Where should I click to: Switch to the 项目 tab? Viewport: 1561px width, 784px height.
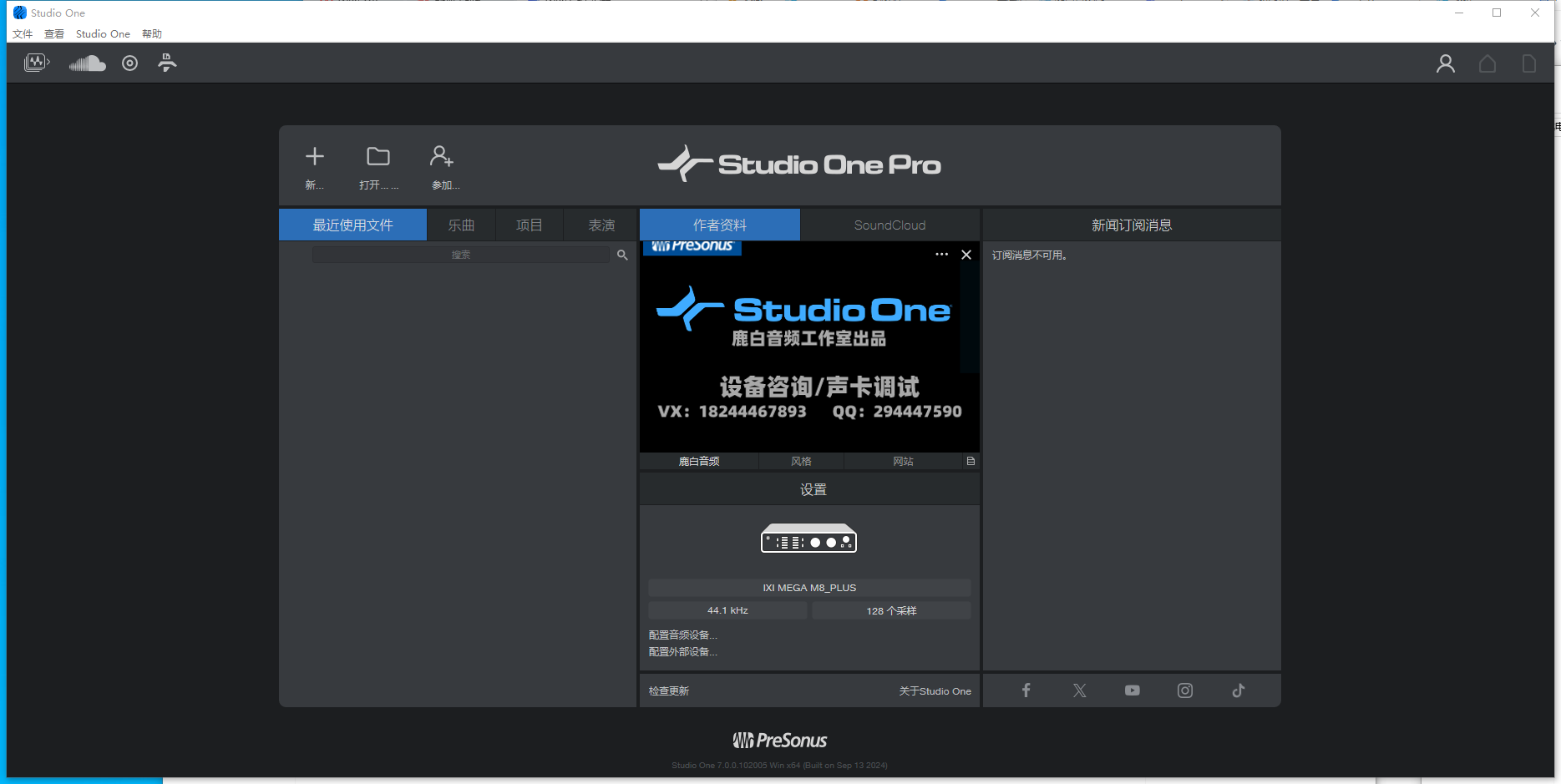pos(530,225)
